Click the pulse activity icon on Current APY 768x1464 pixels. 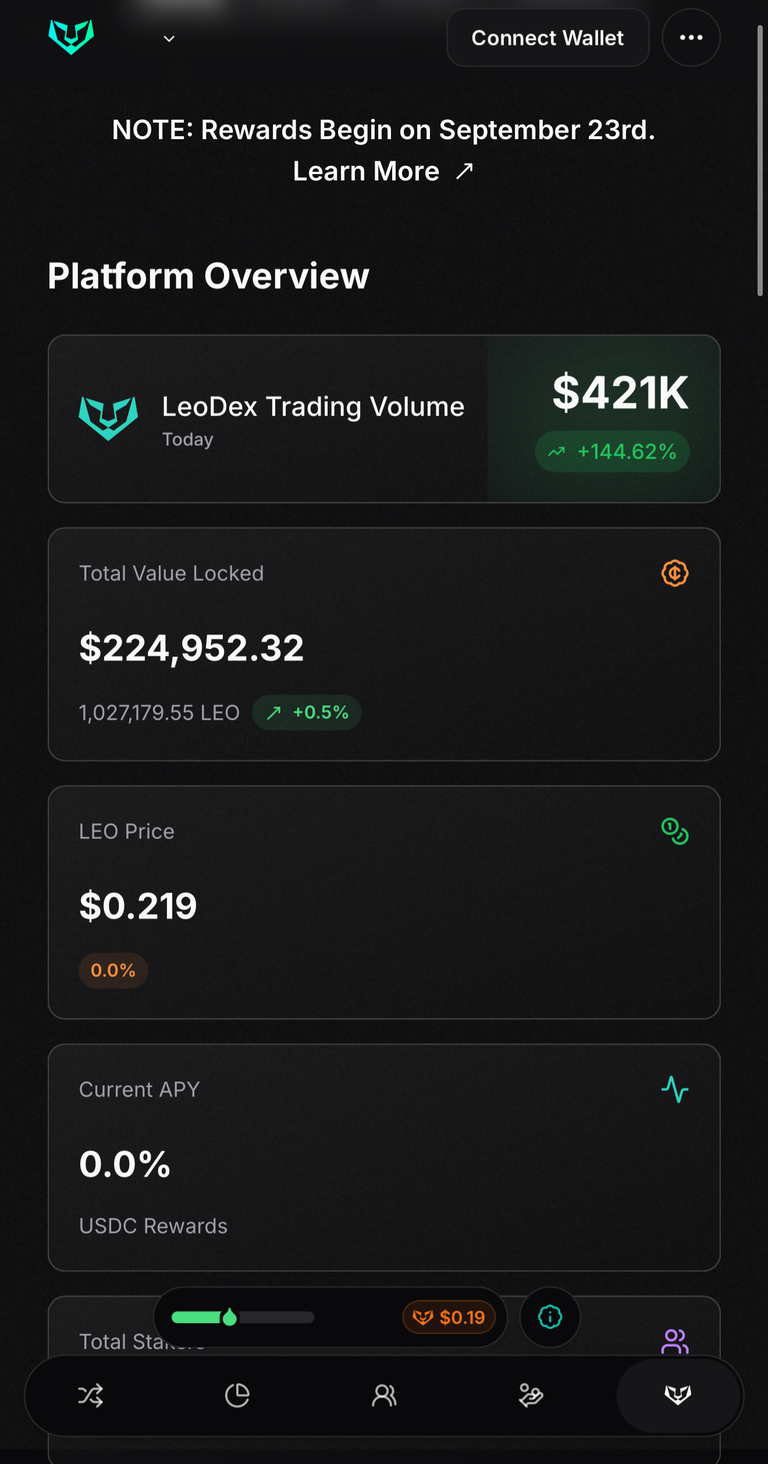point(675,1089)
